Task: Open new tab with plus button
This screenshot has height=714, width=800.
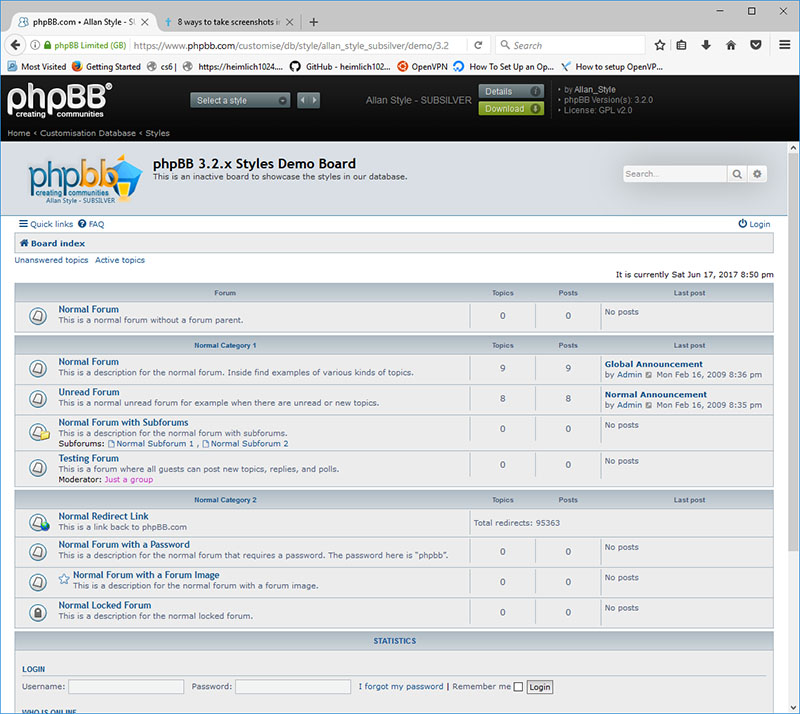Action: point(314,22)
